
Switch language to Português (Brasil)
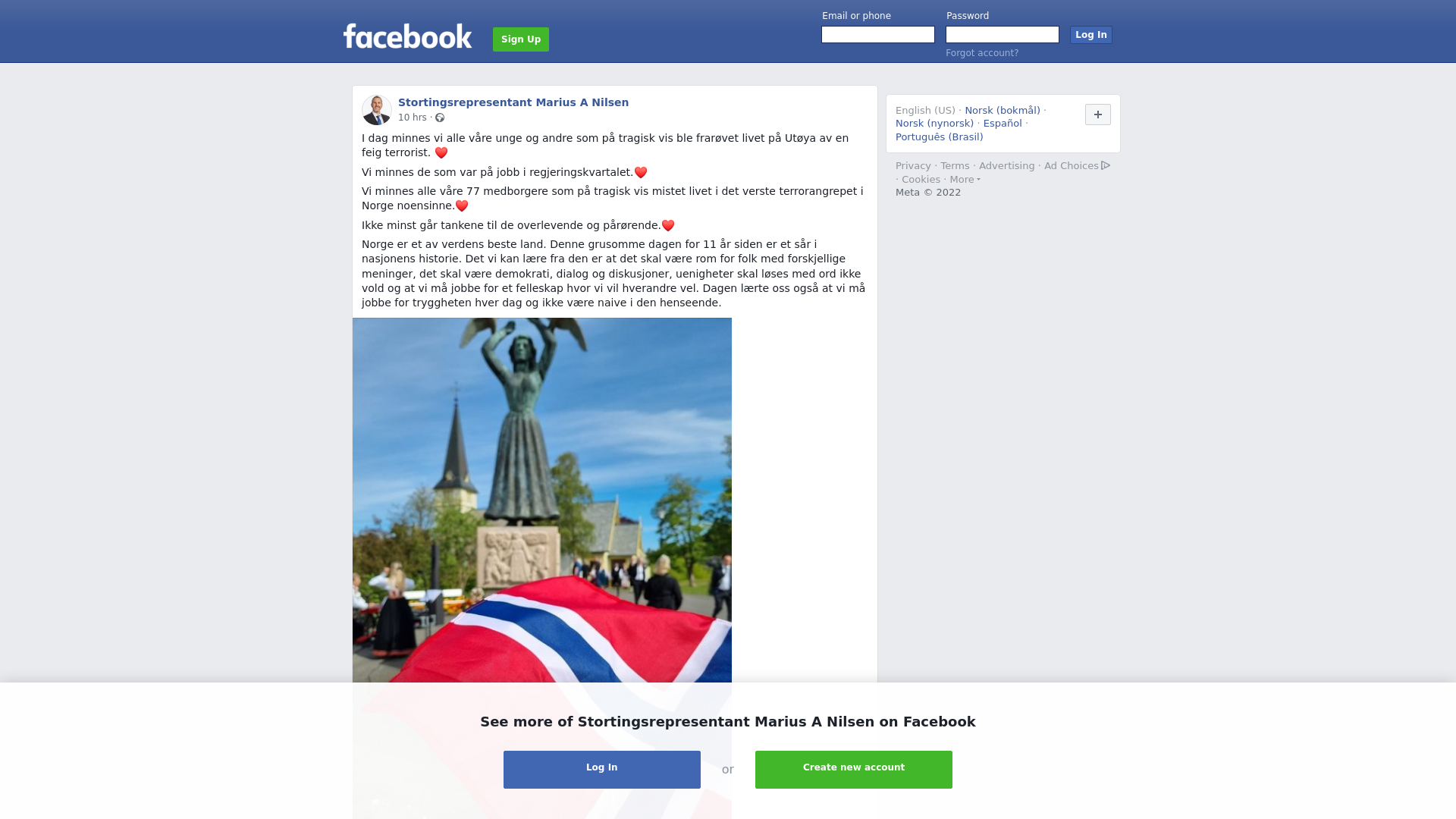tap(939, 137)
